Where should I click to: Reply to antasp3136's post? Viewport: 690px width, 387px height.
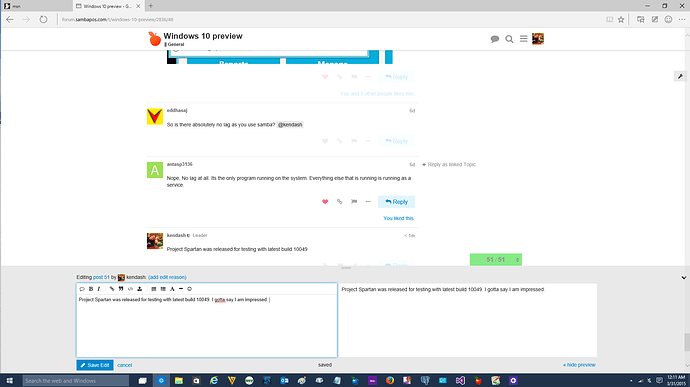point(396,202)
